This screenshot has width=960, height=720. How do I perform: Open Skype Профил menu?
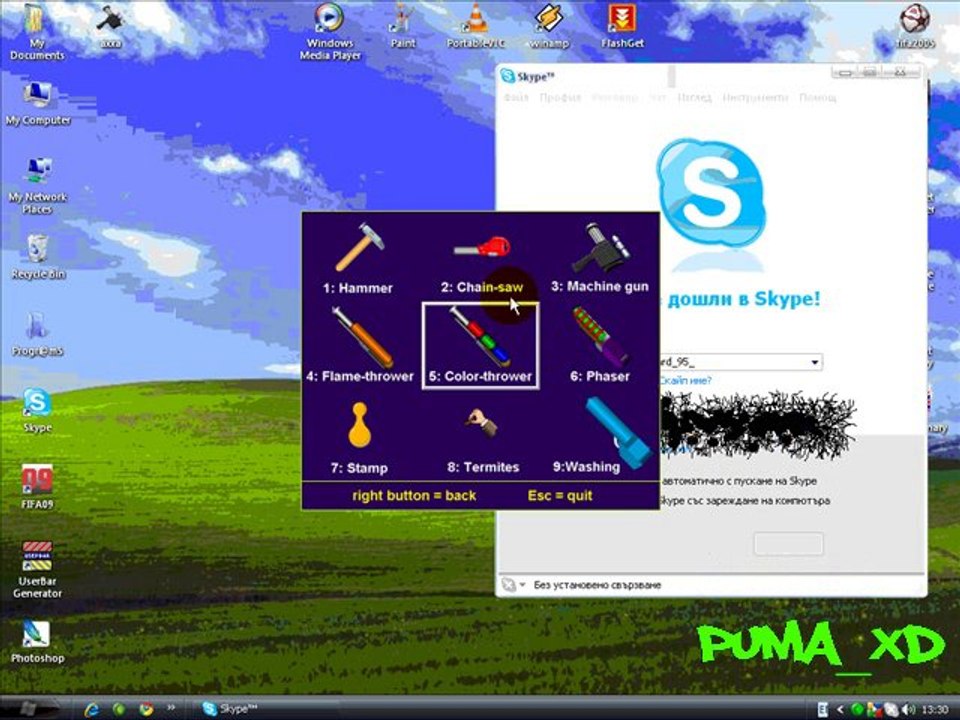click(x=560, y=97)
